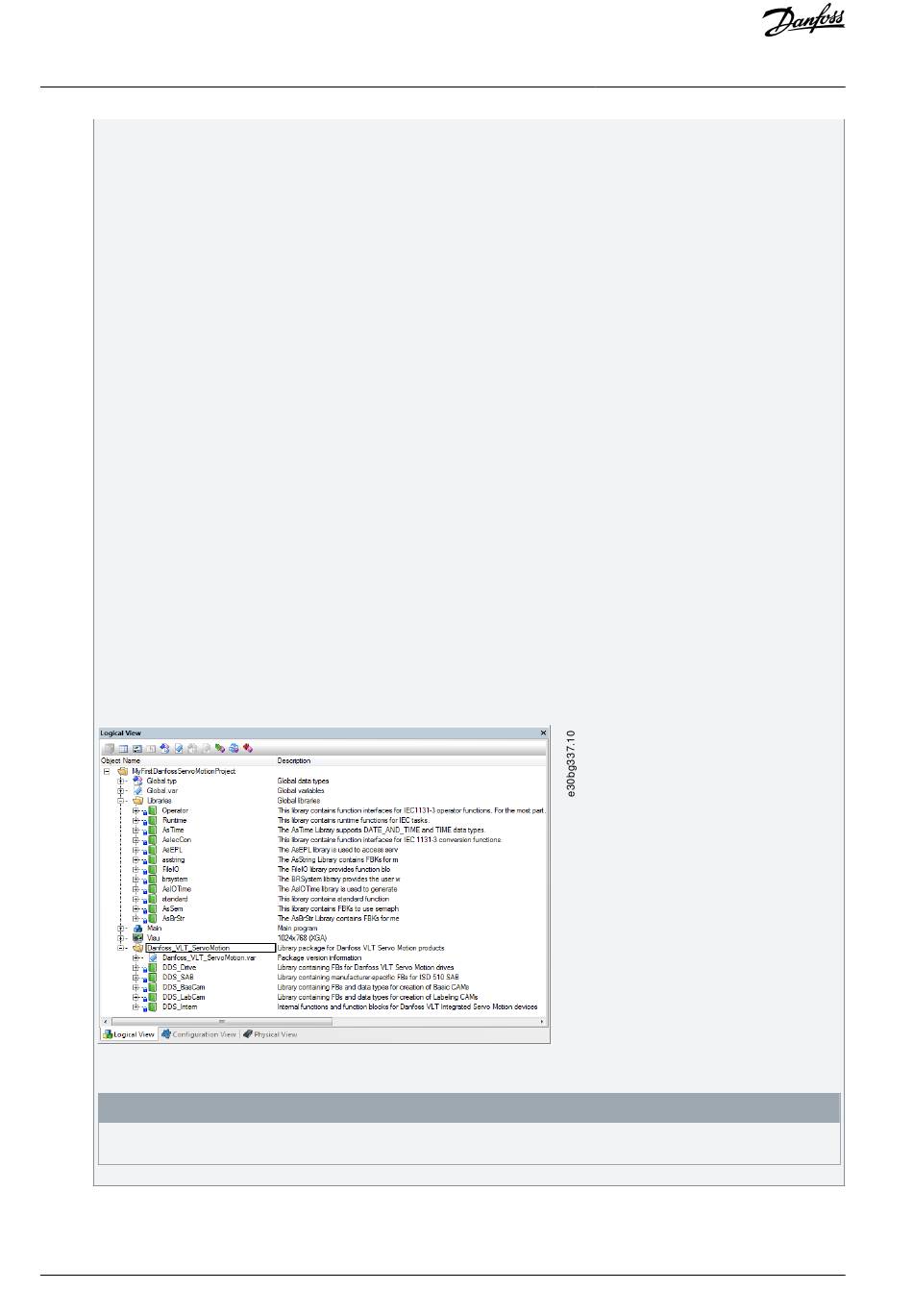Click the Global.var variables file icon
The width and height of the screenshot is (913, 1316).
click(x=137, y=790)
